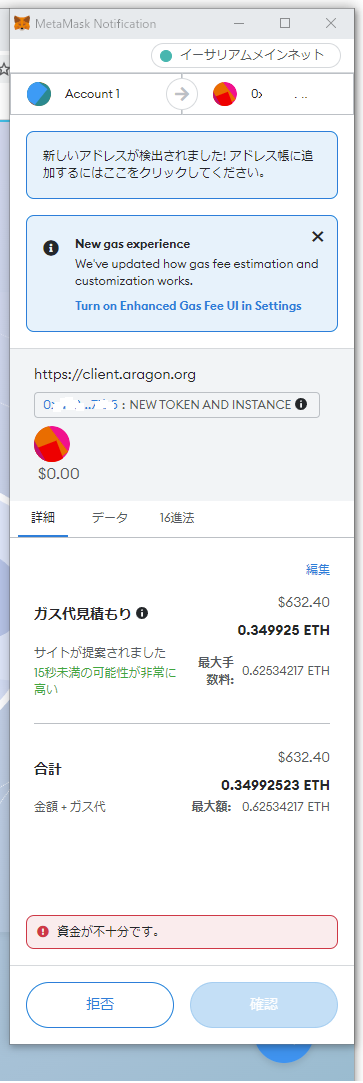Screen dimensions: 363x1083
Task: Click the contract avatar above $0.00
Action: click(52, 444)
